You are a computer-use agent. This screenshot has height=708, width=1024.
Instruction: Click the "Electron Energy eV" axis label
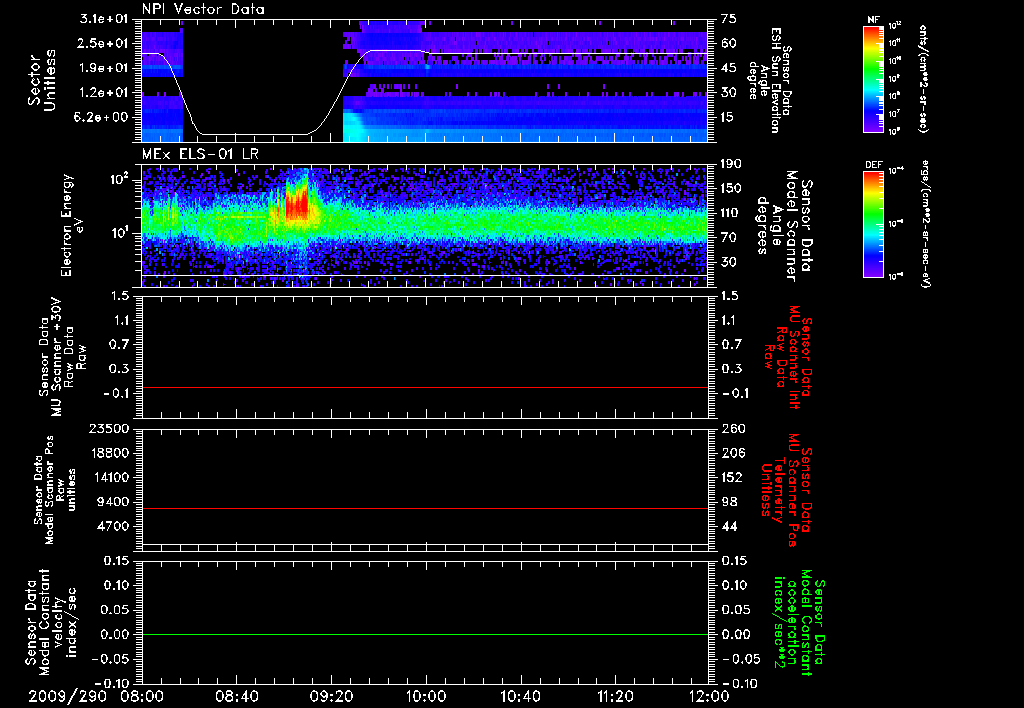point(71,225)
